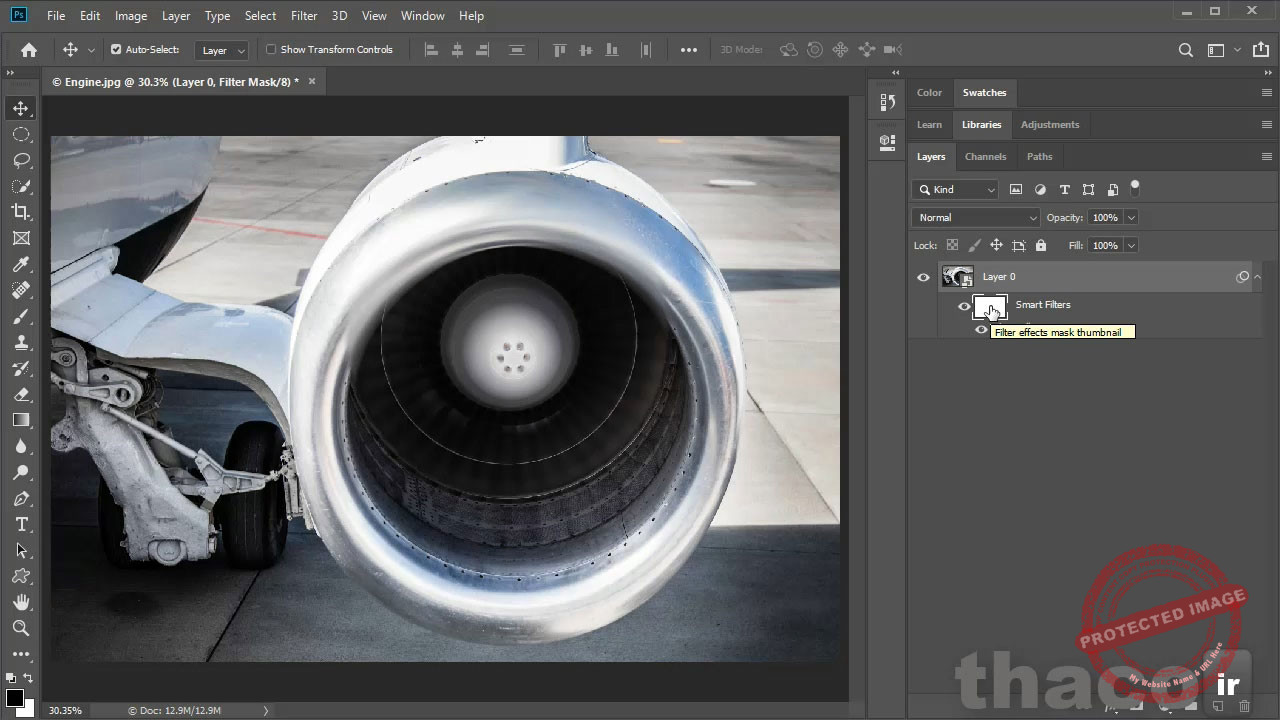The height and width of the screenshot is (720, 1280).
Task: Select the Layer 0 thumbnail
Action: click(958, 277)
